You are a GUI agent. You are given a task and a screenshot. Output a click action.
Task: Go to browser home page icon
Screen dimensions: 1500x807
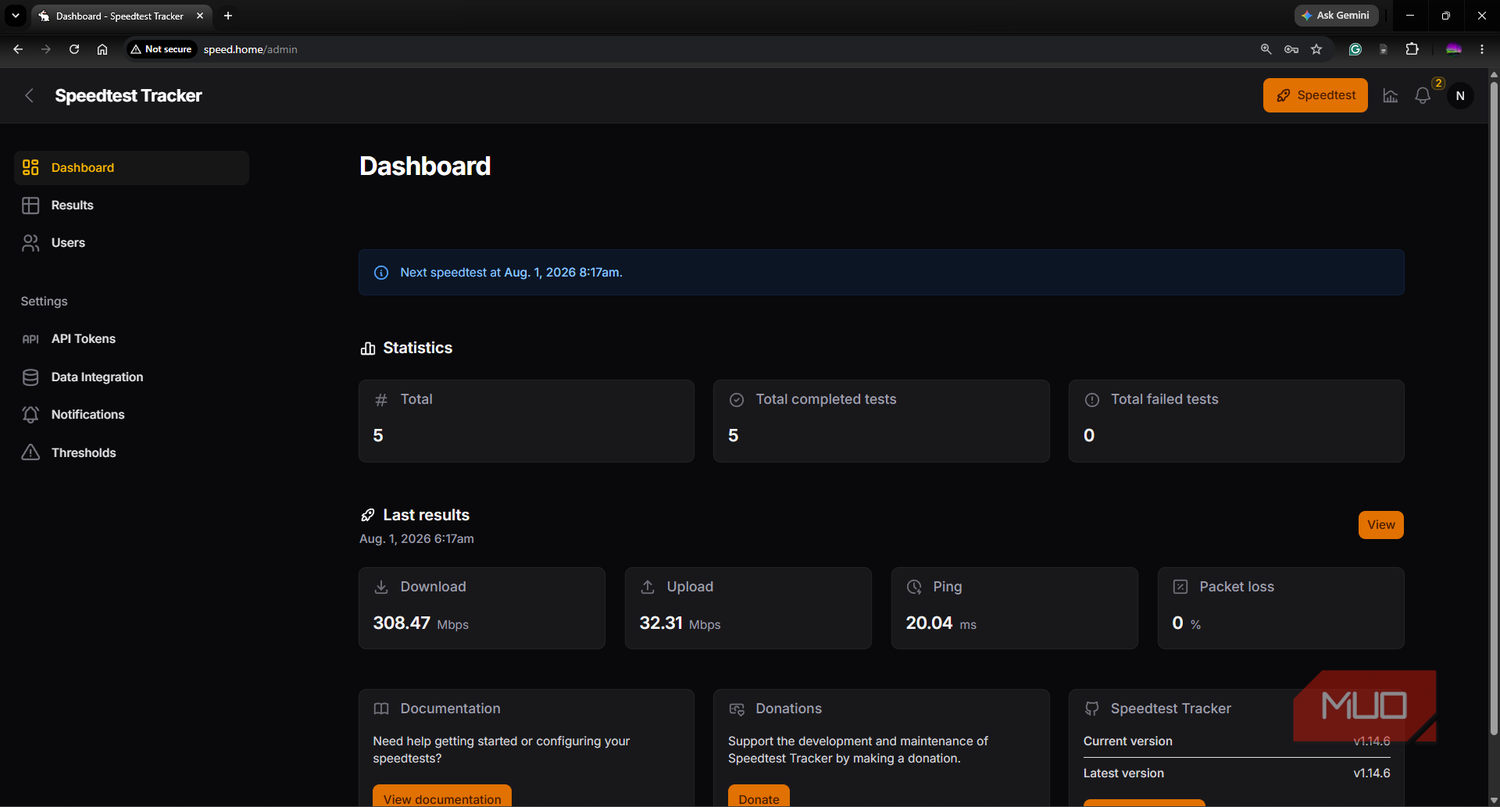(102, 49)
